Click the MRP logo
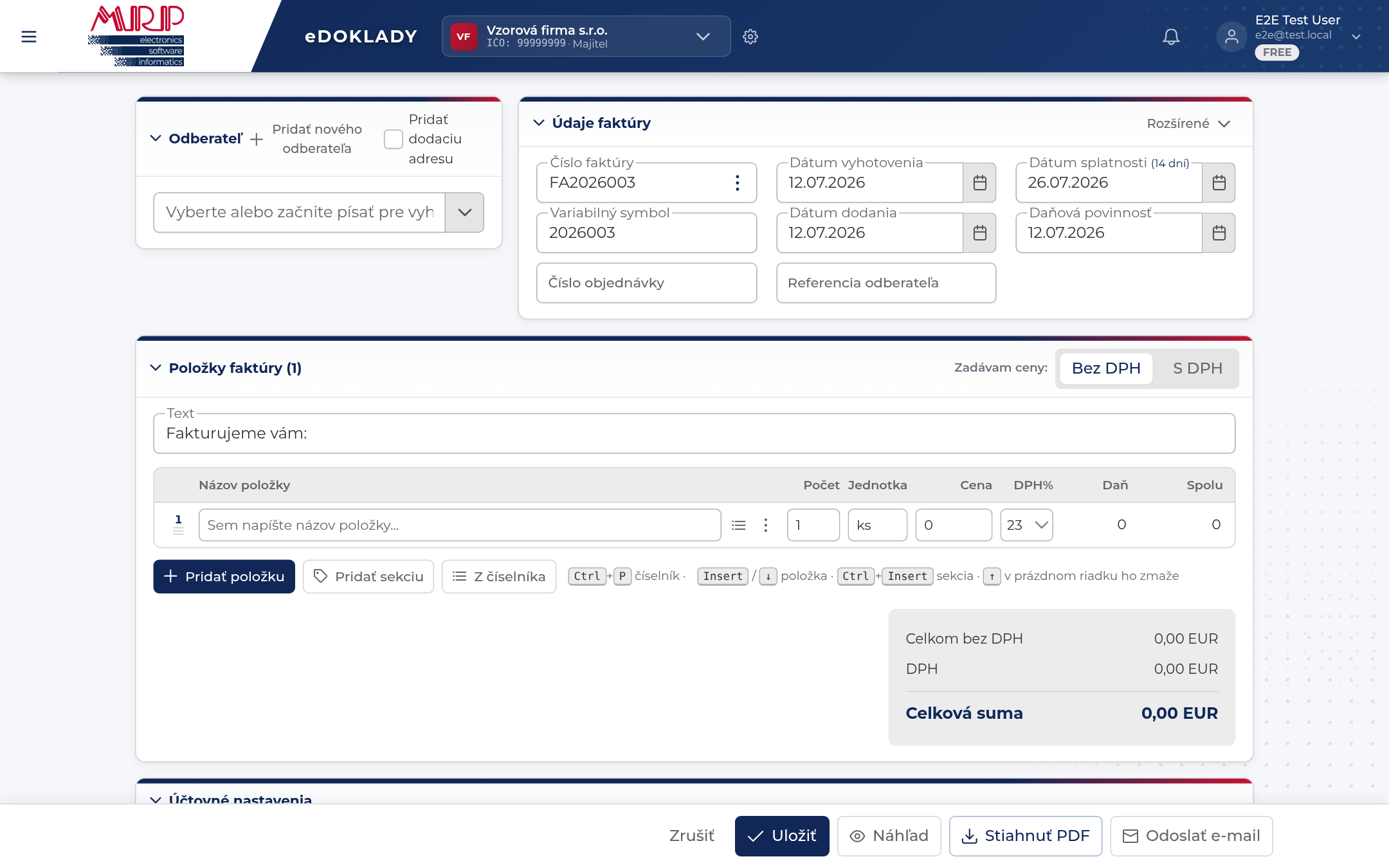 pyautogui.click(x=137, y=36)
